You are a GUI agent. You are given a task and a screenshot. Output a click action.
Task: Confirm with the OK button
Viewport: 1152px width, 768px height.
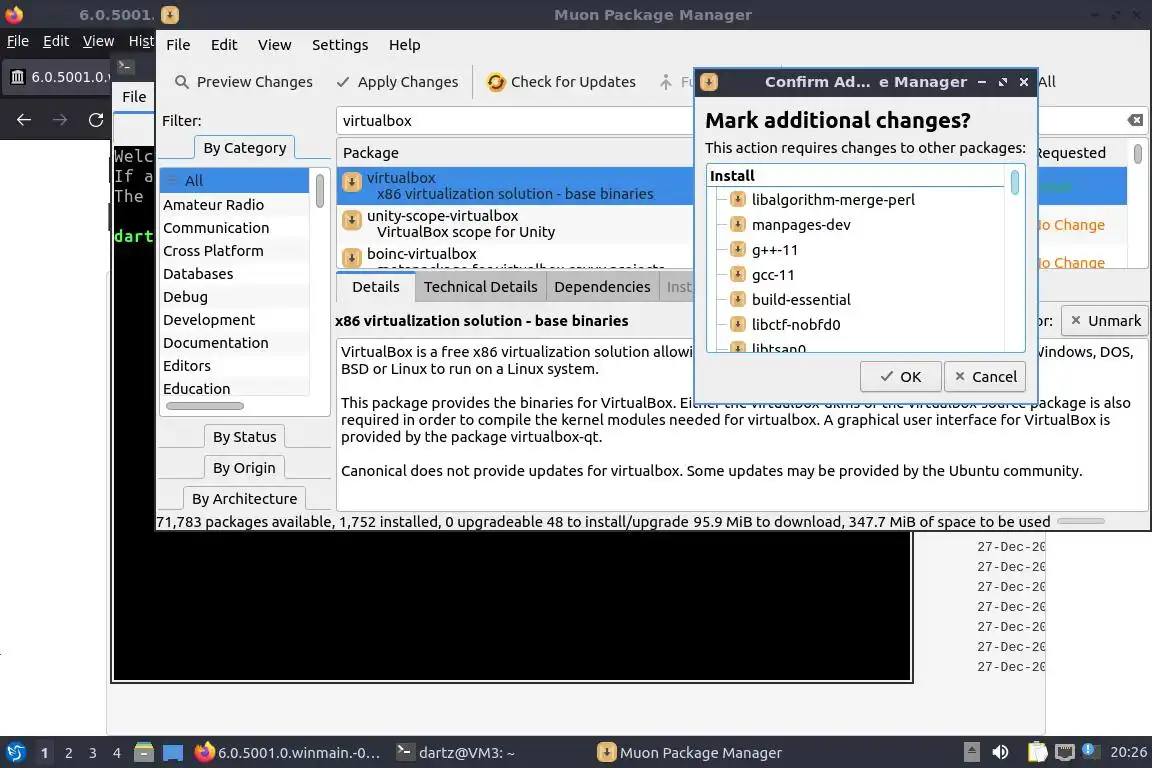[x=901, y=376]
